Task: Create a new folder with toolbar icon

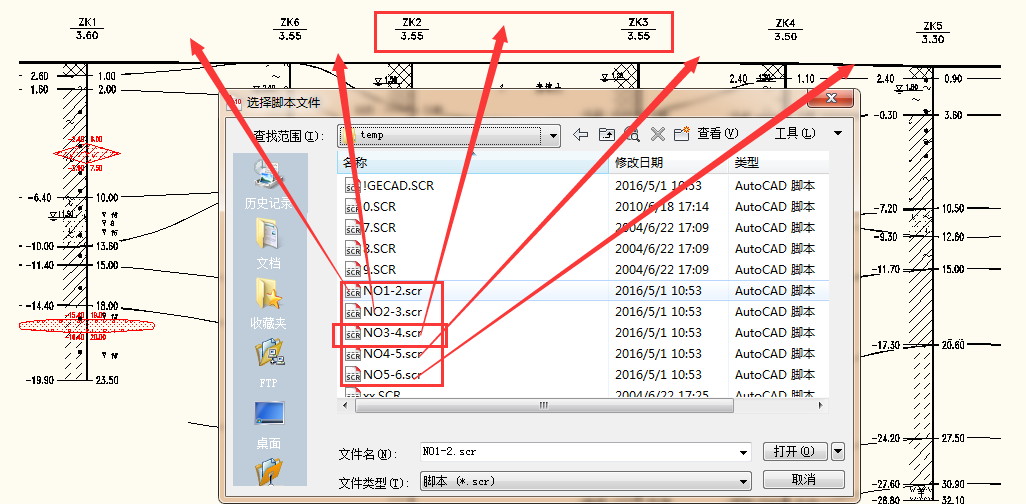Action: pyautogui.click(x=682, y=134)
